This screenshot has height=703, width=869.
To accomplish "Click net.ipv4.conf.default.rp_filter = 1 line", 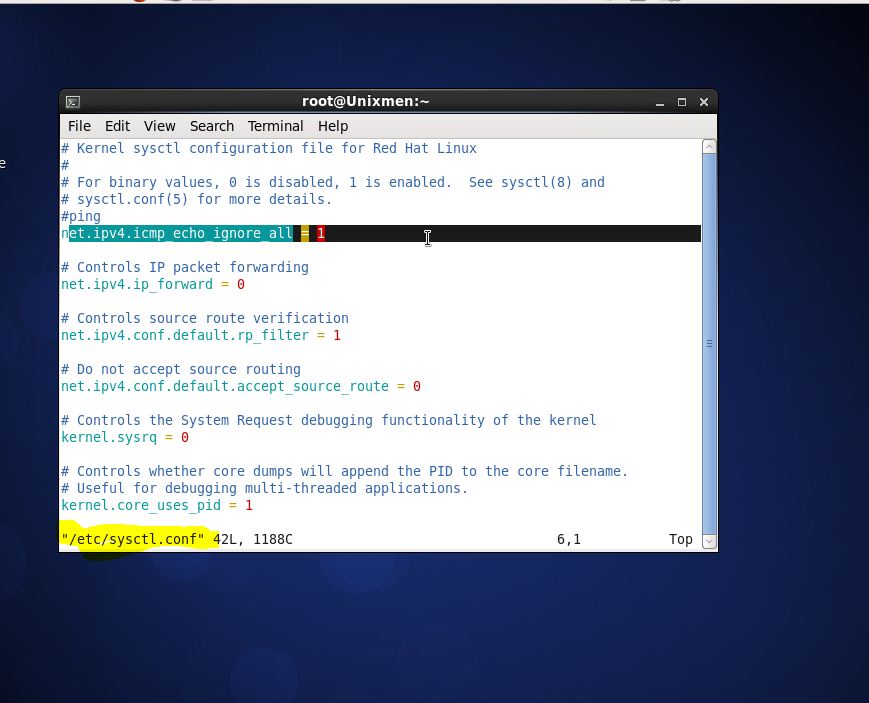I will click(x=201, y=335).
